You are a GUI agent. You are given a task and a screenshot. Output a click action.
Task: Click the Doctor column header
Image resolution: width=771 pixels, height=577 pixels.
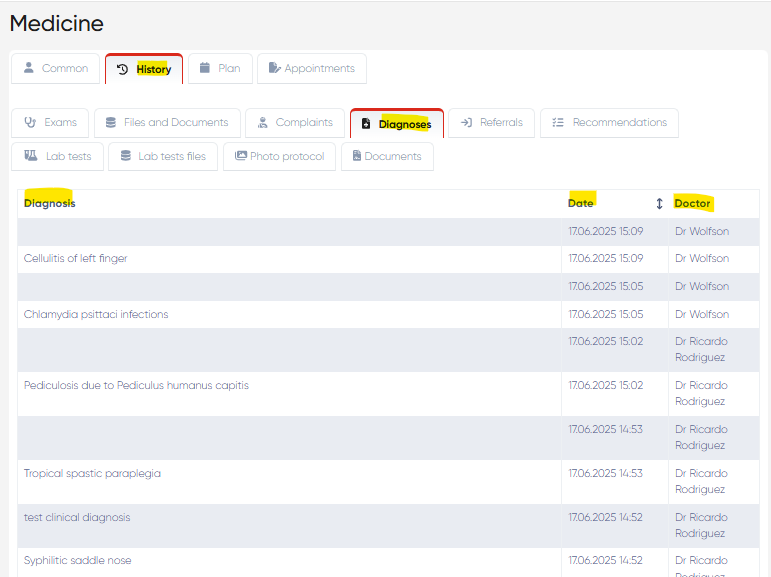point(692,204)
